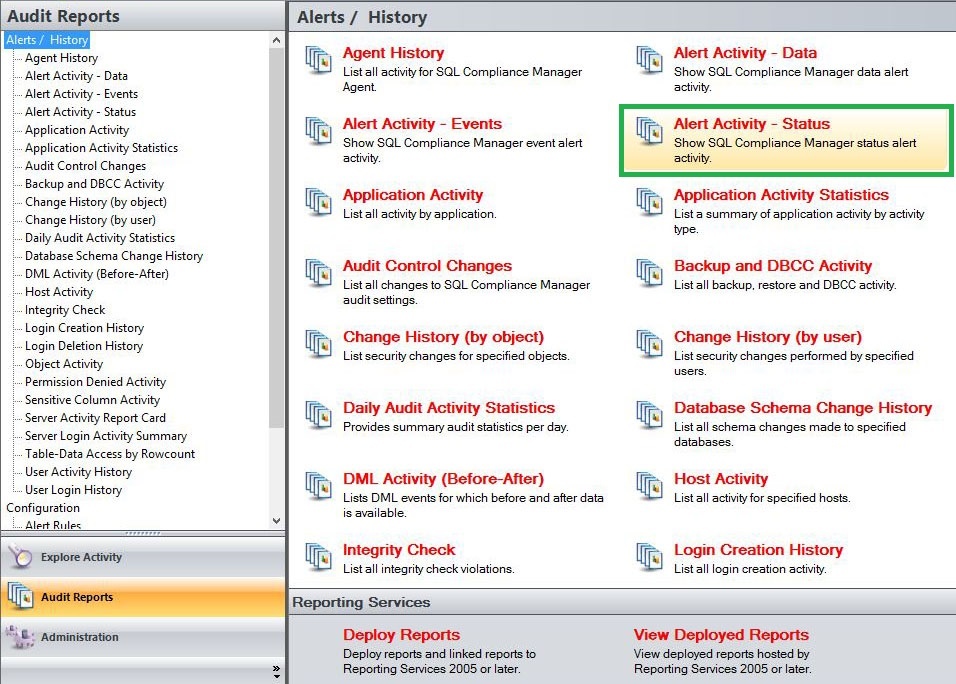Image resolution: width=956 pixels, height=684 pixels.
Task: Select Alerts / History tree root node
Action: pyautogui.click(x=47, y=40)
